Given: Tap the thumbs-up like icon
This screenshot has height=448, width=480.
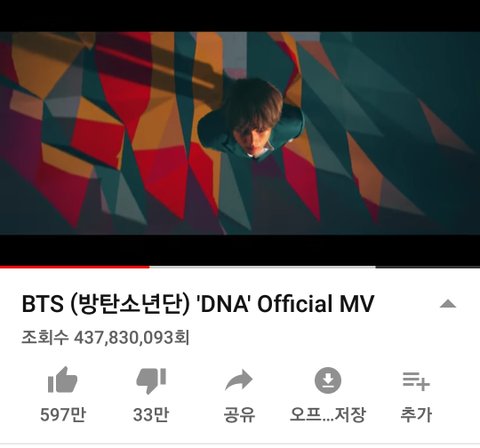Looking at the screenshot, I should pos(63,380).
